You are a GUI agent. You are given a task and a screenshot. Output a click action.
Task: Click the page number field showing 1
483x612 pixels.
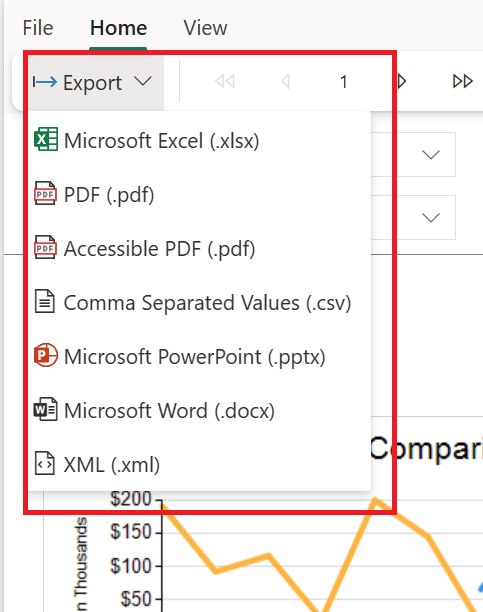coord(343,82)
